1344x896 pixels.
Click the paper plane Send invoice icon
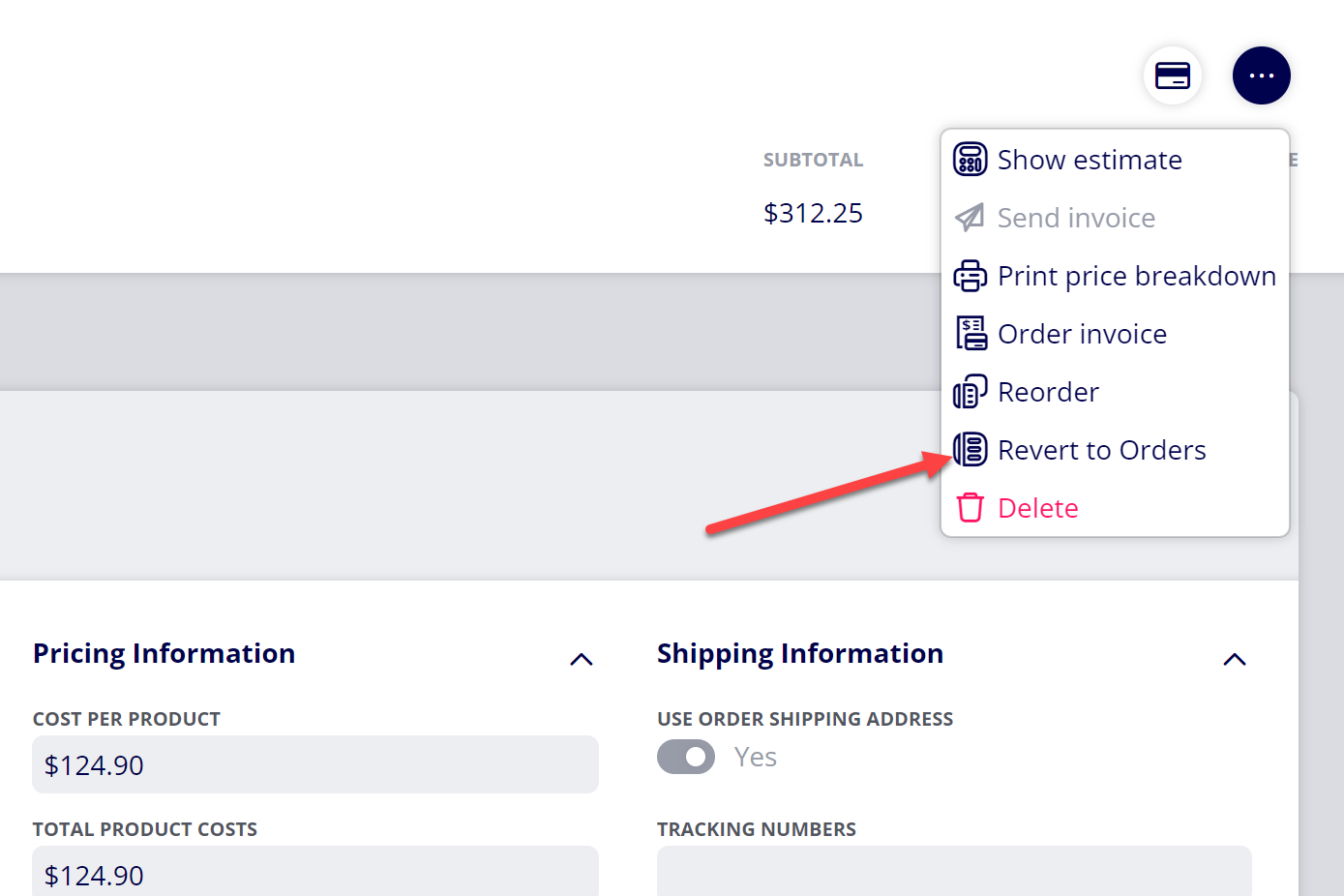[970, 217]
